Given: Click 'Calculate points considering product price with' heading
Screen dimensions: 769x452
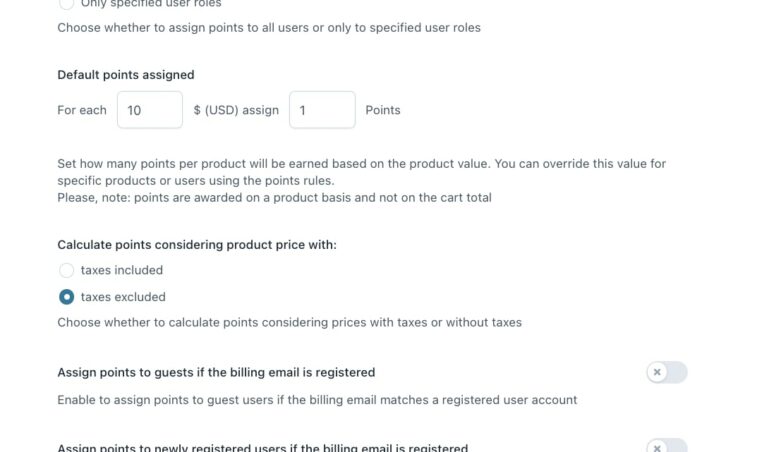Looking at the screenshot, I should pos(197,245).
